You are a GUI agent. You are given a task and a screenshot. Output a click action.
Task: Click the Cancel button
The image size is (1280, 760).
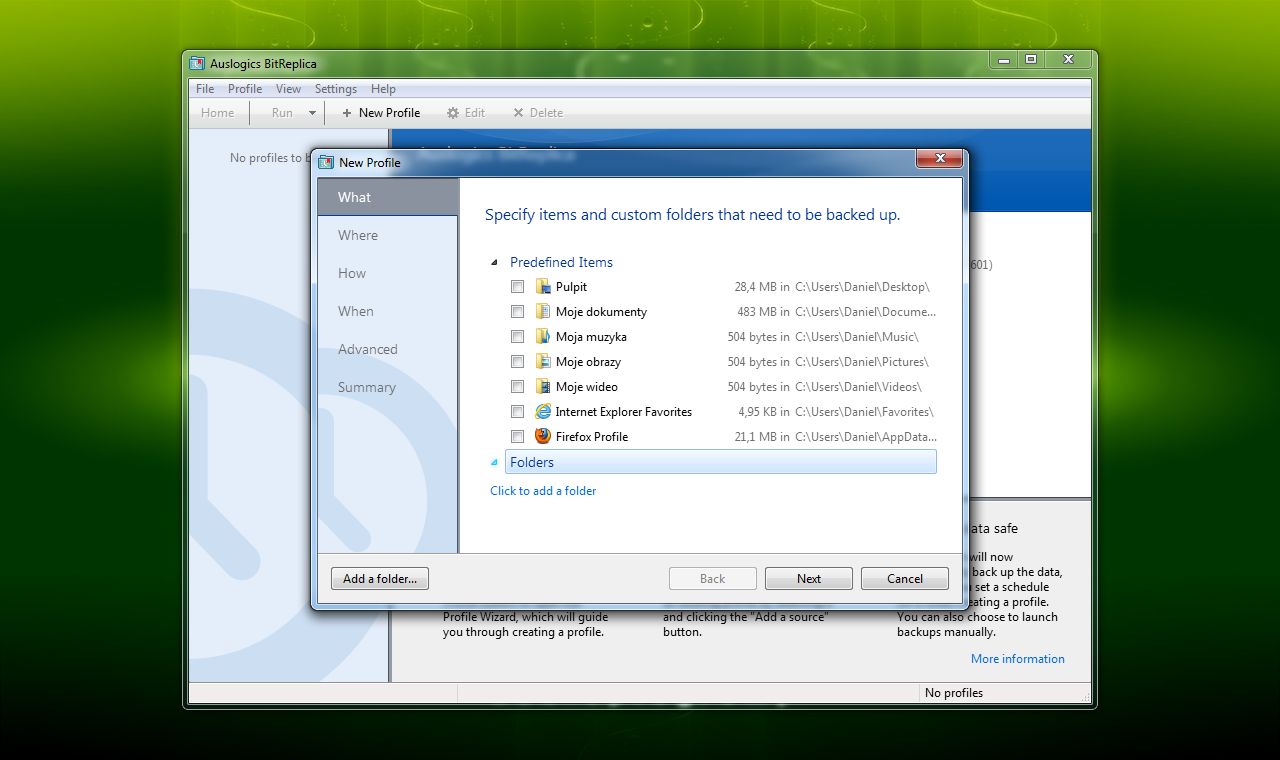905,578
